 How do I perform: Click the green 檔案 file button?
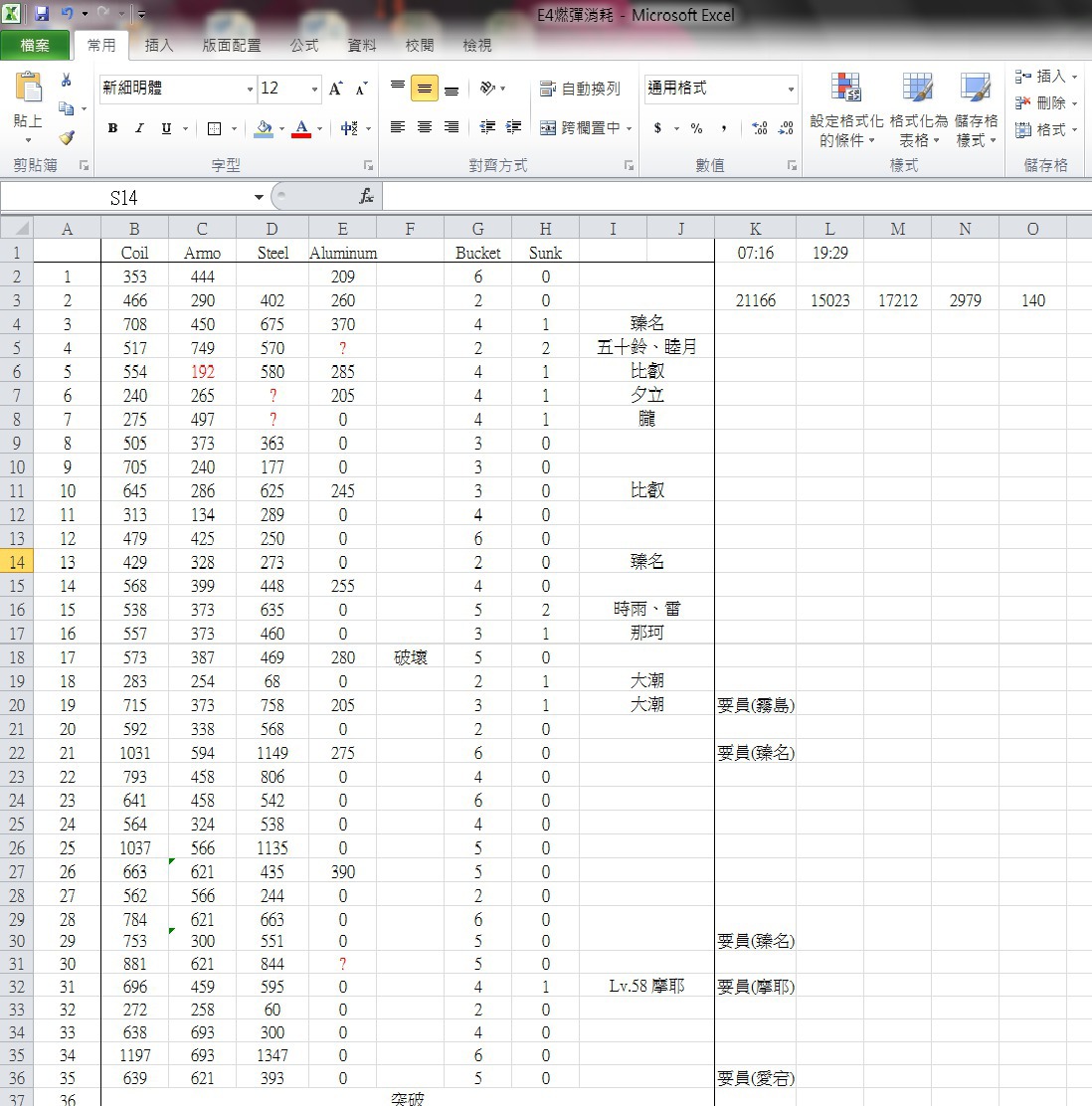point(36,46)
